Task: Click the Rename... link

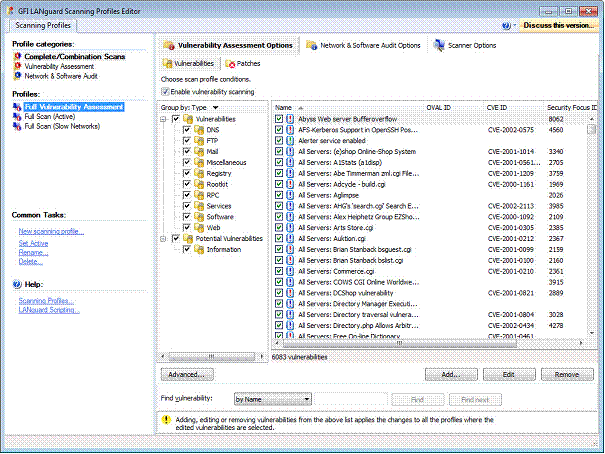Action: point(34,252)
